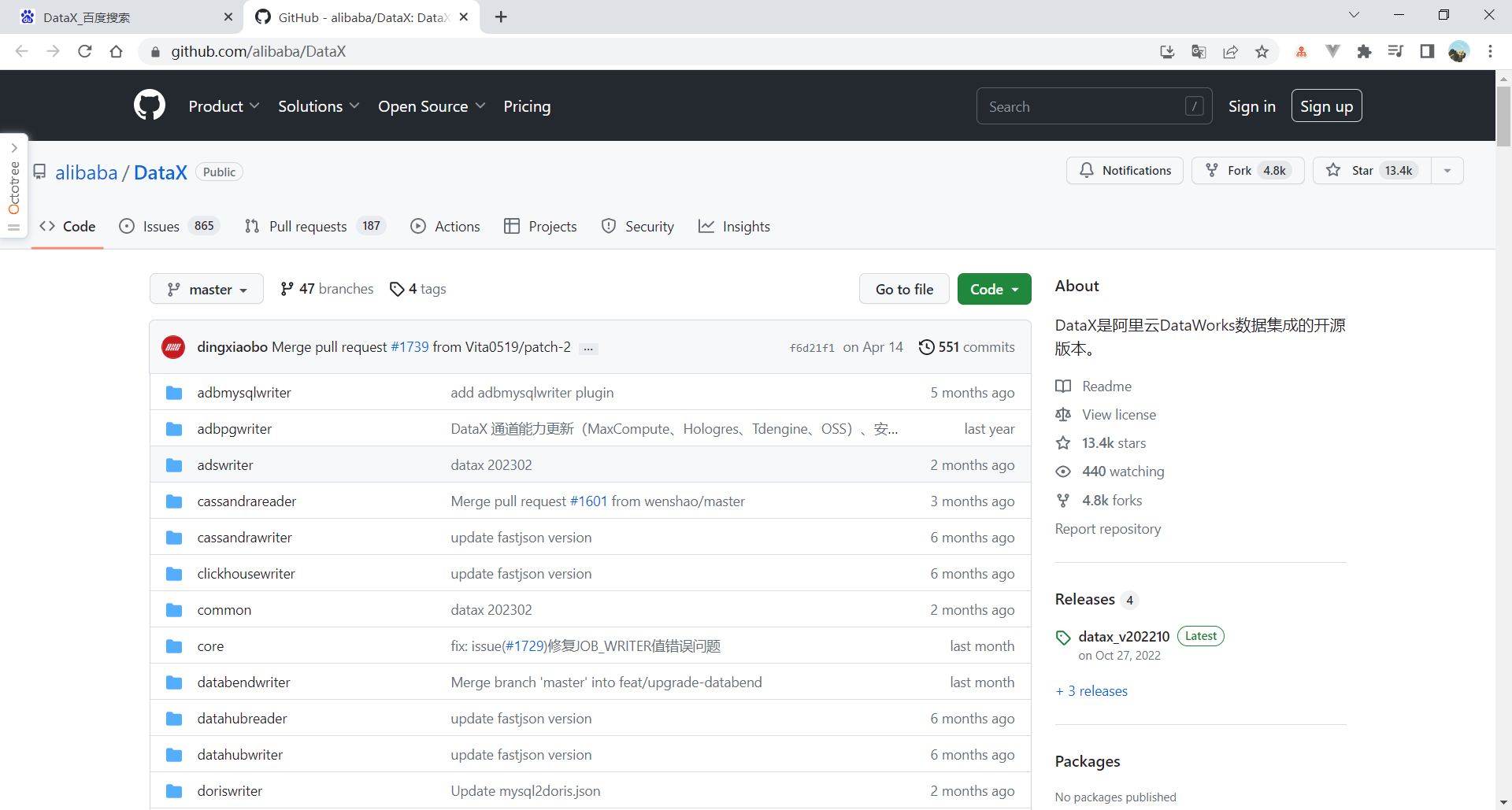The height and width of the screenshot is (810, 1512).
Task: Open the Projects tab
Action: tap(540, 227)
